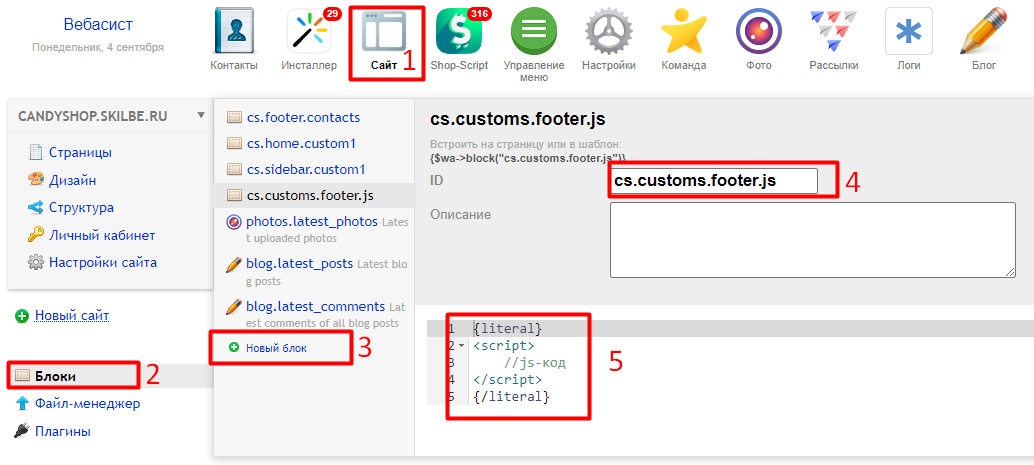Collapse the script tag on line 2

pyautogui.click(x=461, y=346)
